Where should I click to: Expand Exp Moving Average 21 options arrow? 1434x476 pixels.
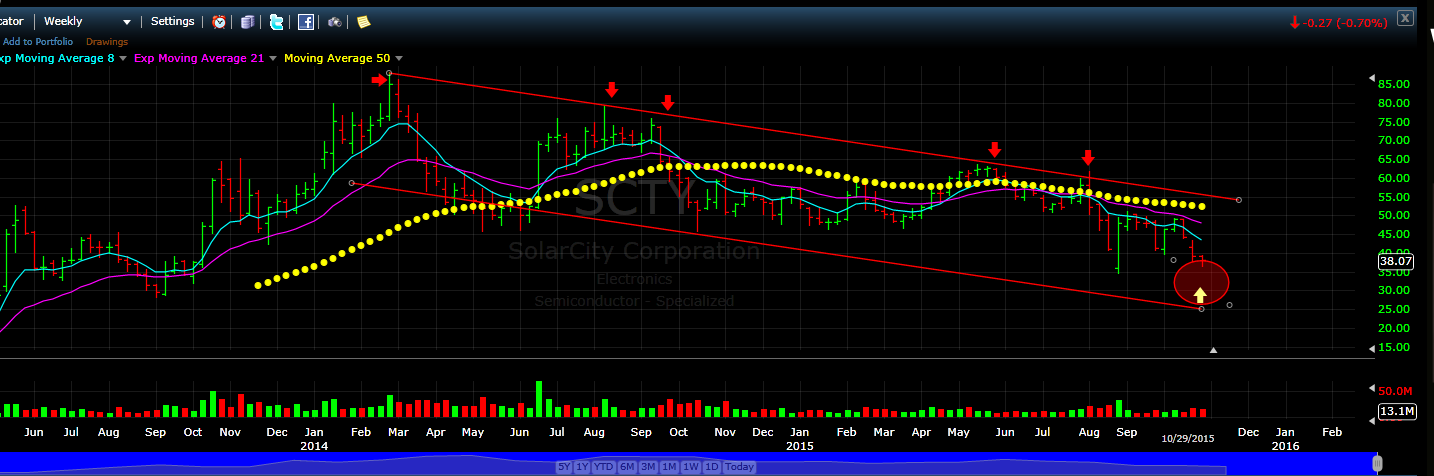point(273,59)
